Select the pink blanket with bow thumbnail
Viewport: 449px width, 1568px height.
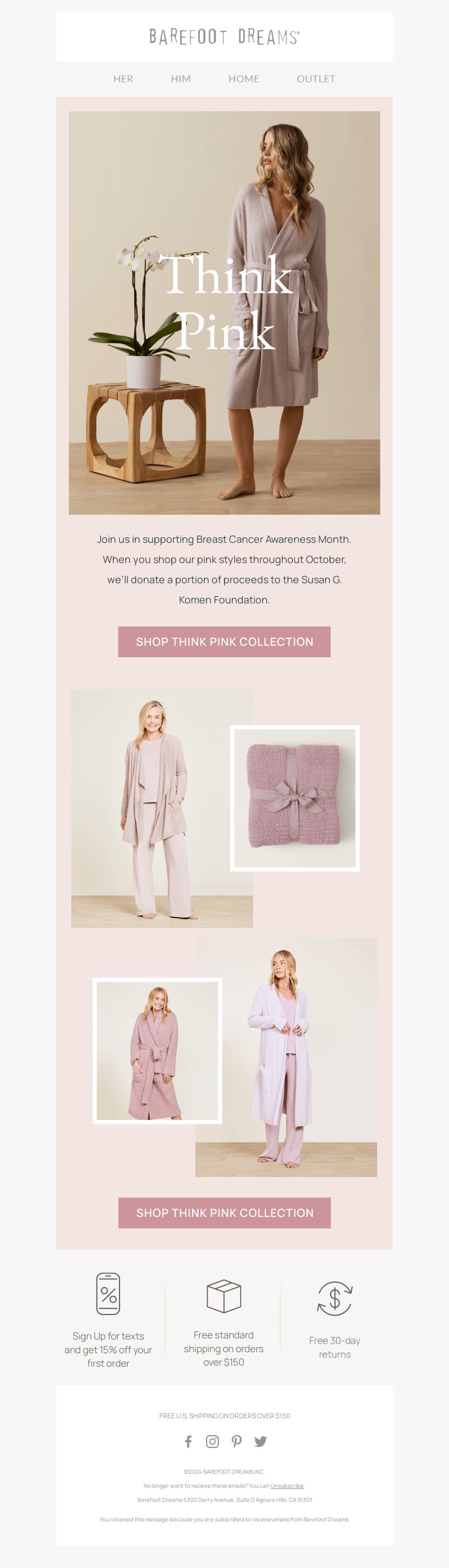295,798
